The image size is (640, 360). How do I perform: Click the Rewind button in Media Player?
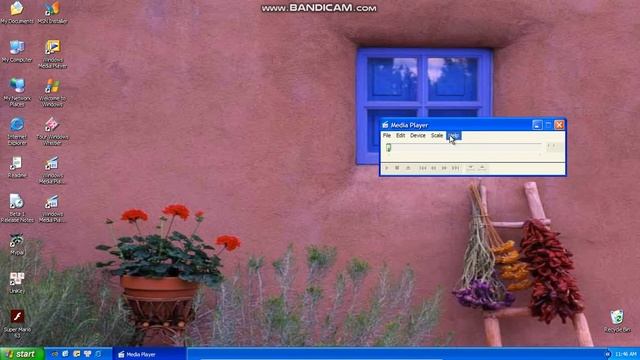tap(434, 168)
